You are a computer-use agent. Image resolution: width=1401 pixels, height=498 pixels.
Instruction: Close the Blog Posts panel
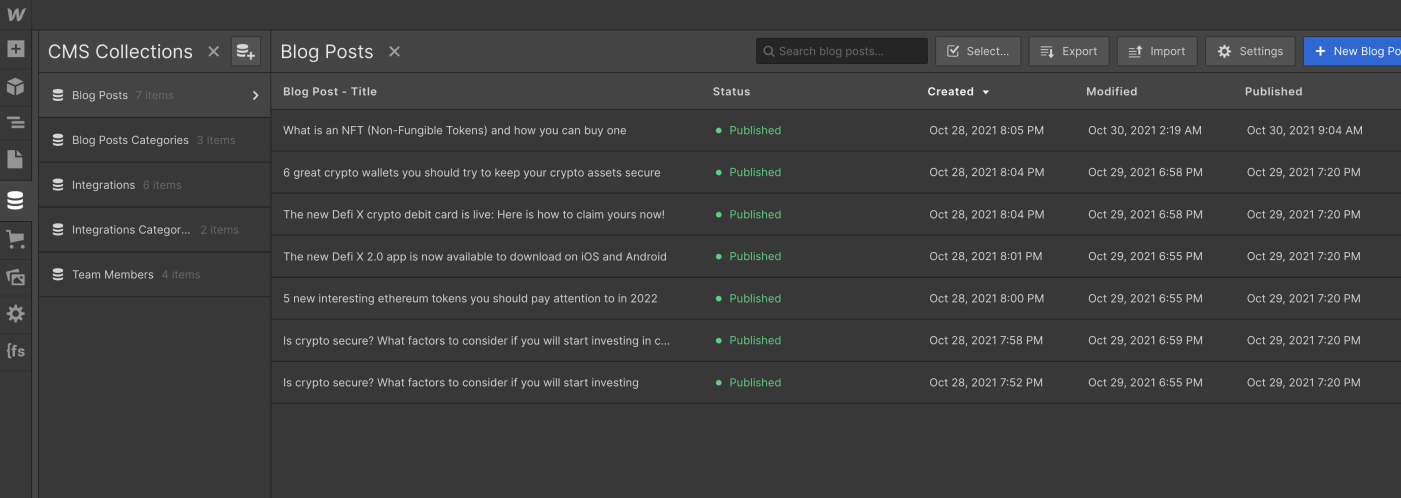pyautogui.click(x=394, y=51)
